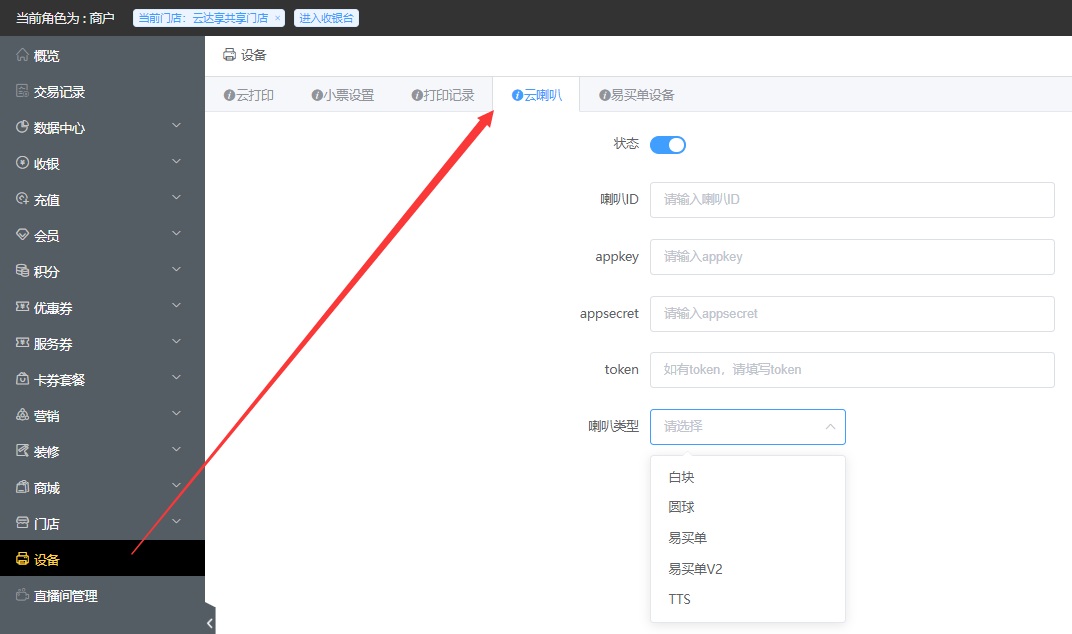Screen dimensions: 1072x634
Task: Click the 直播间管理 camera icon
Action: 23,595
